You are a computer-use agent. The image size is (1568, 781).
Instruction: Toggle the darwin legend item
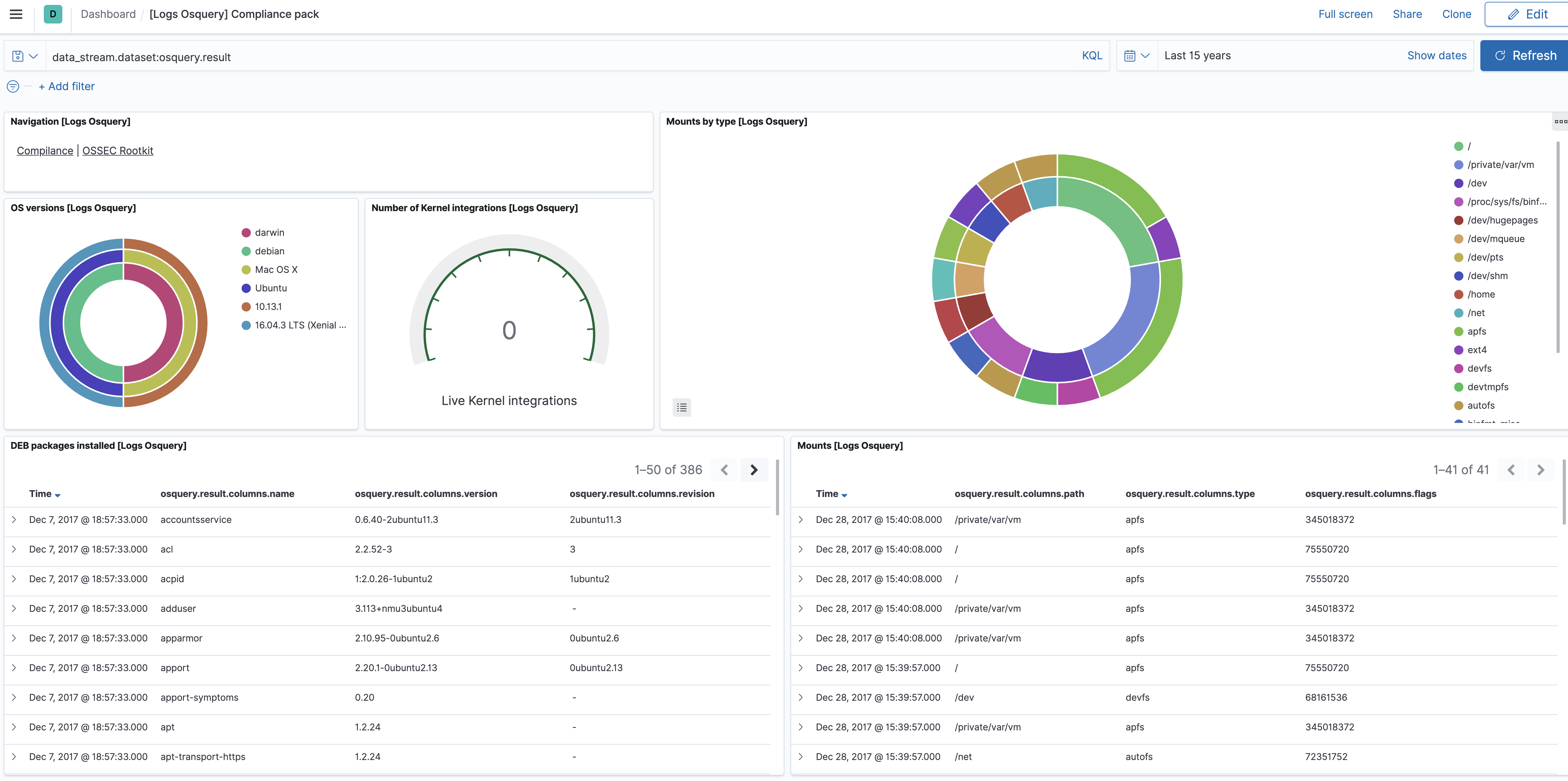click(x=269, y=233)
